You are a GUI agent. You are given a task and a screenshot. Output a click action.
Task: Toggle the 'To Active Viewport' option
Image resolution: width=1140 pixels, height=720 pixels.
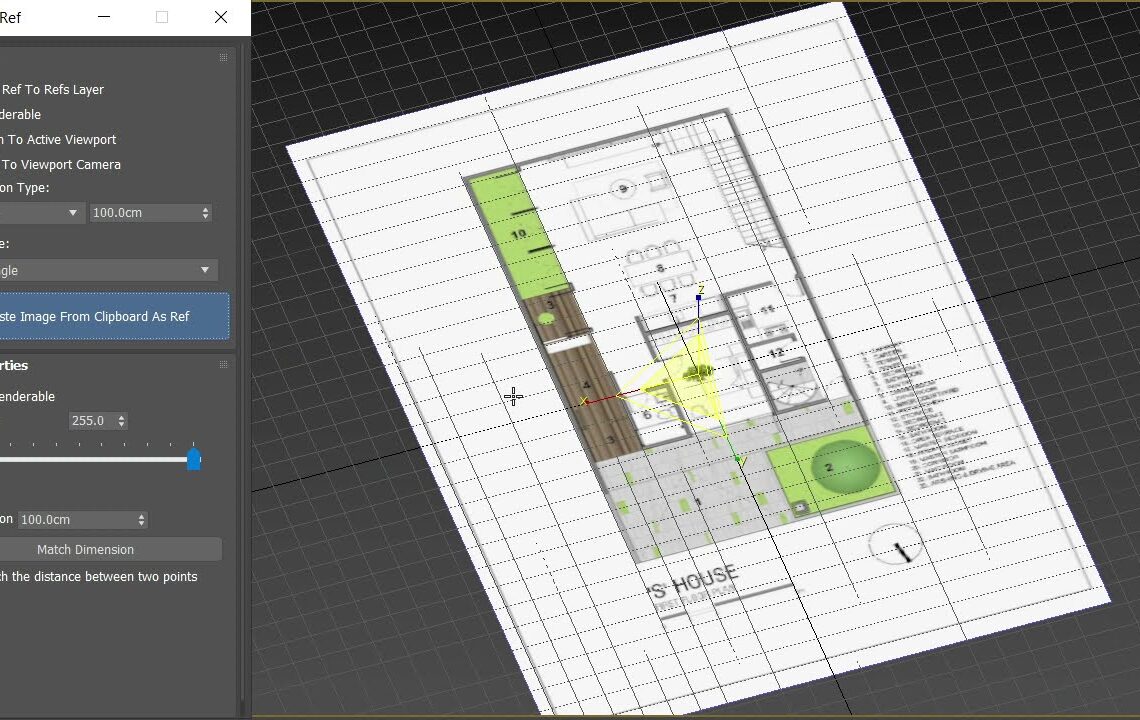(x=5, y=139)
